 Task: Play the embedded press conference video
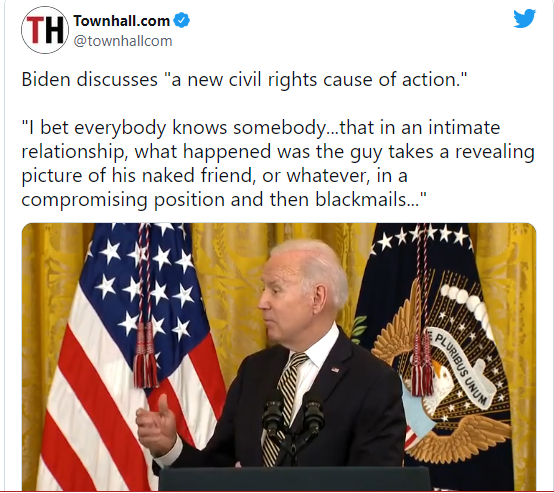tap(279, 357)
